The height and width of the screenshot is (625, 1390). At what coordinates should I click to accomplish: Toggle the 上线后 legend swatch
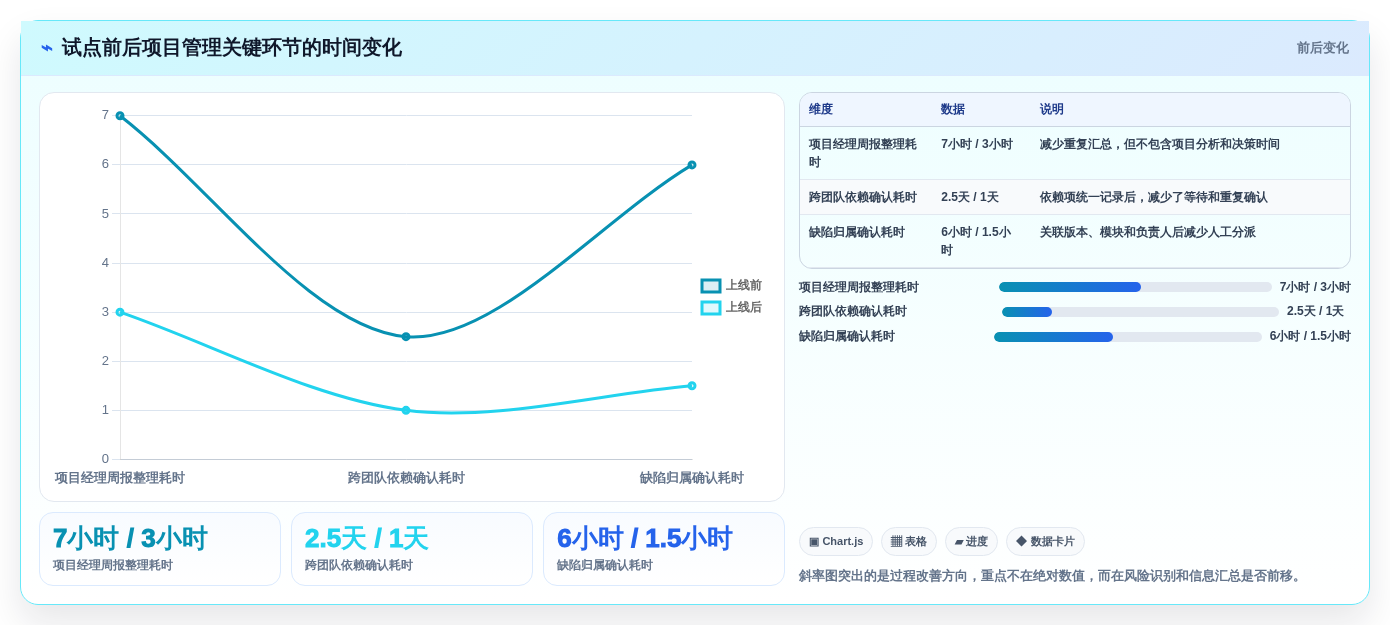pos(711,308)
